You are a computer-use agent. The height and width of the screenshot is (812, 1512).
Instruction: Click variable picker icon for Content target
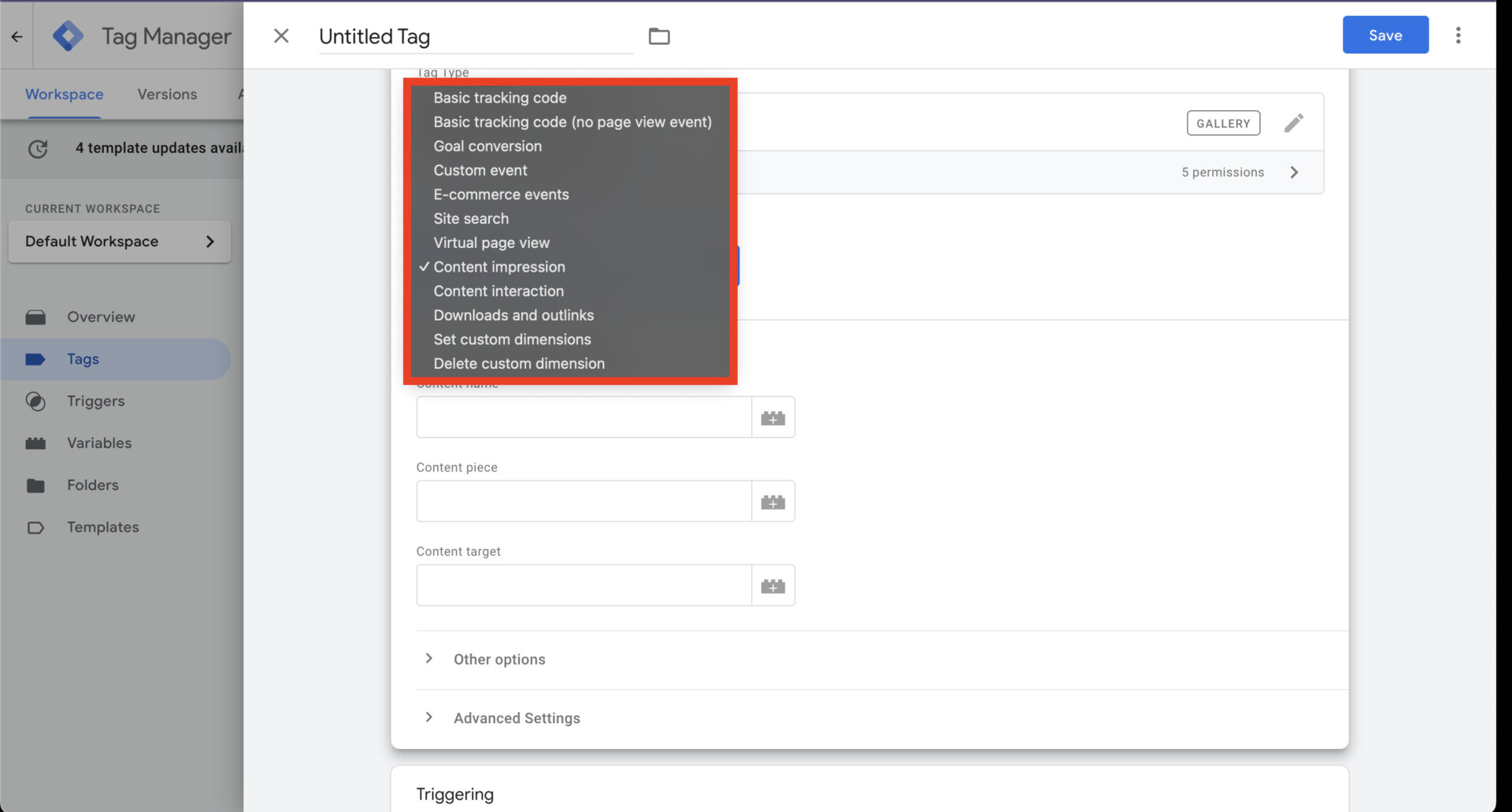(773, 586)
